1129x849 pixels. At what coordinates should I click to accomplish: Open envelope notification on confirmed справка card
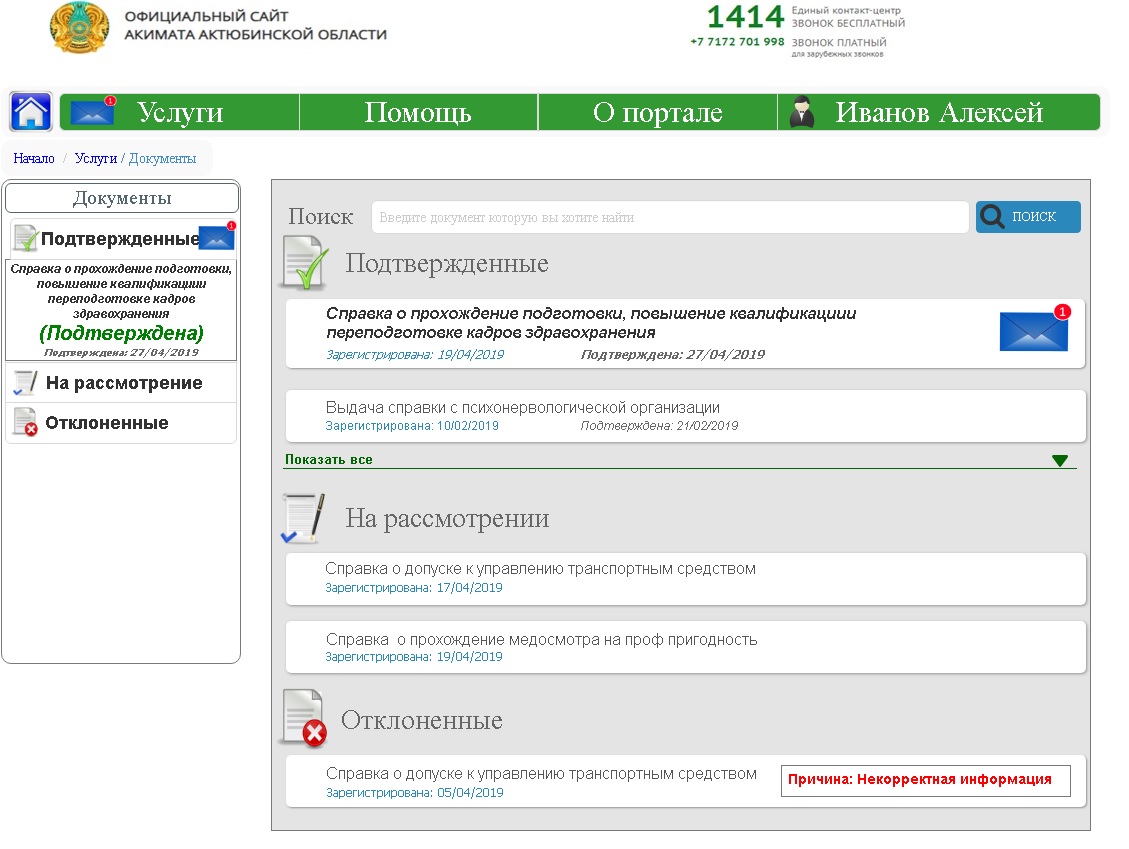click(1035, 328)
